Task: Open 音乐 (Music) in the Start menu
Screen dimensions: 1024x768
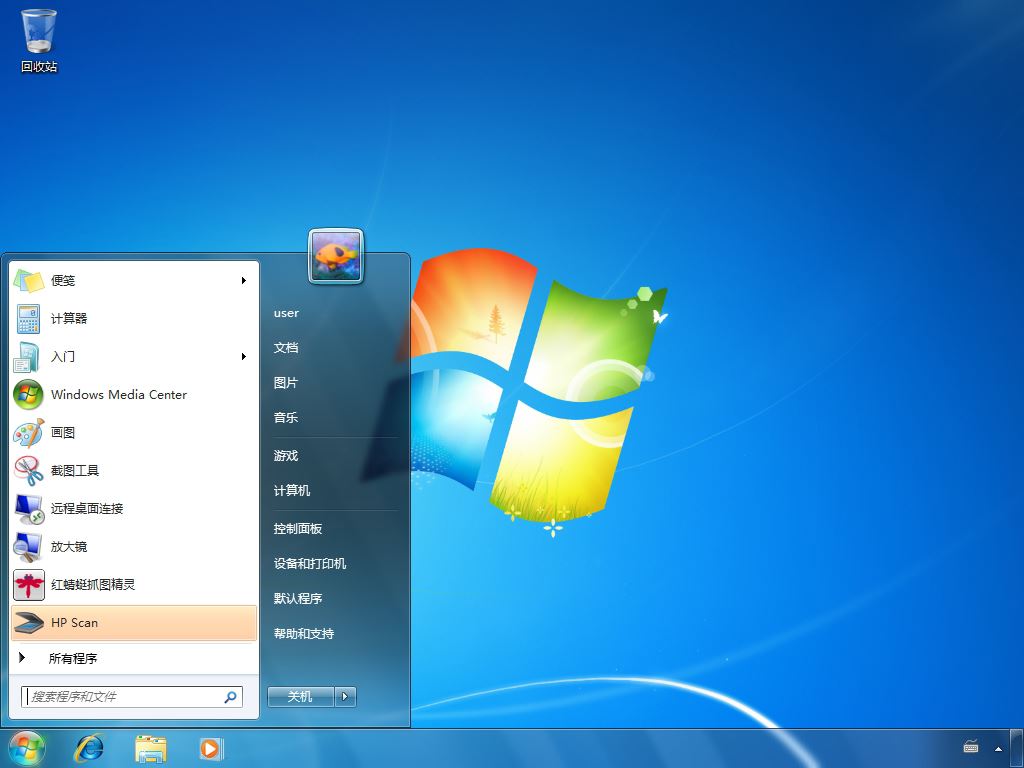Action: tap(285, 417)
